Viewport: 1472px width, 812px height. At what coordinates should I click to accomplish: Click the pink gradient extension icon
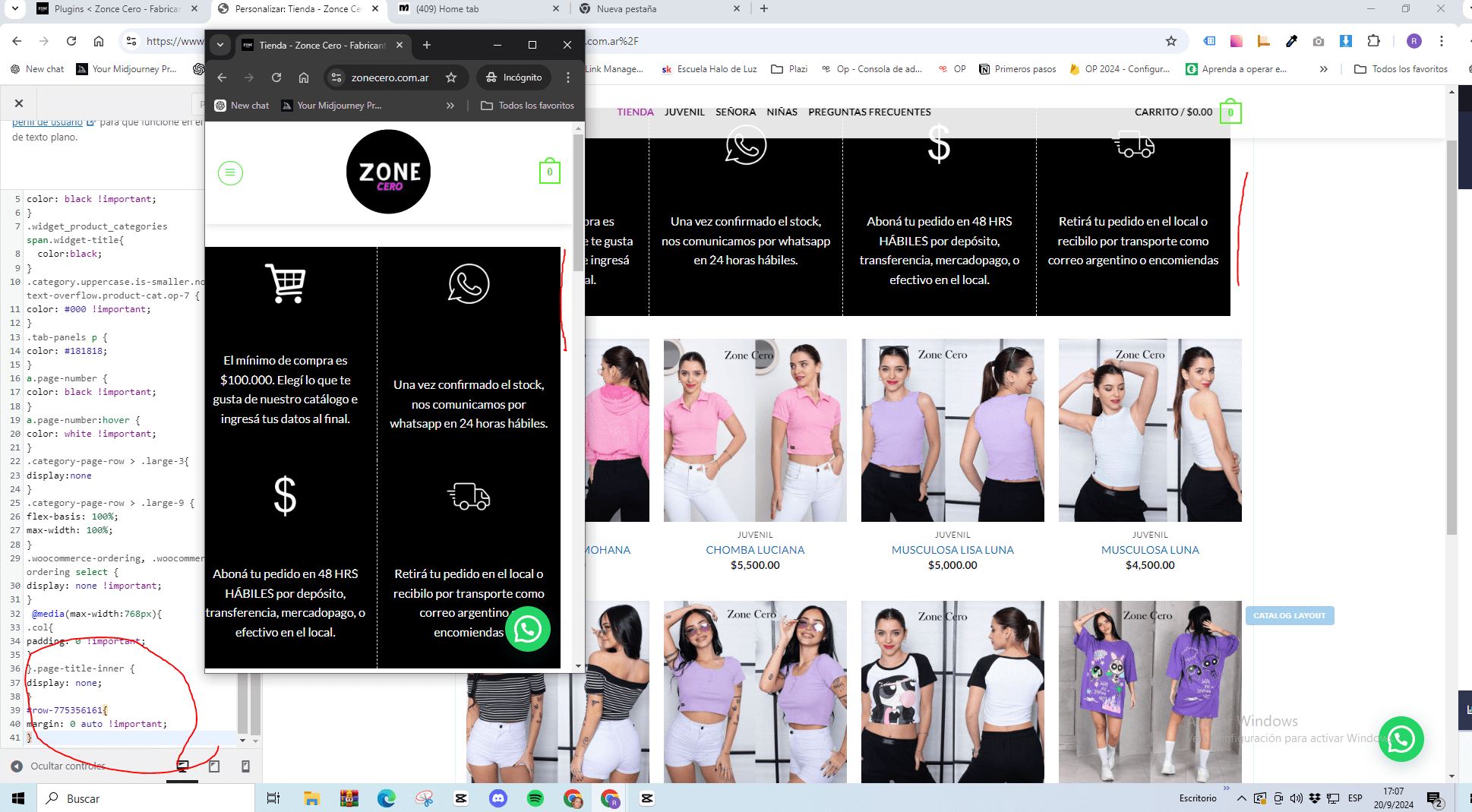click(1237, 41)
